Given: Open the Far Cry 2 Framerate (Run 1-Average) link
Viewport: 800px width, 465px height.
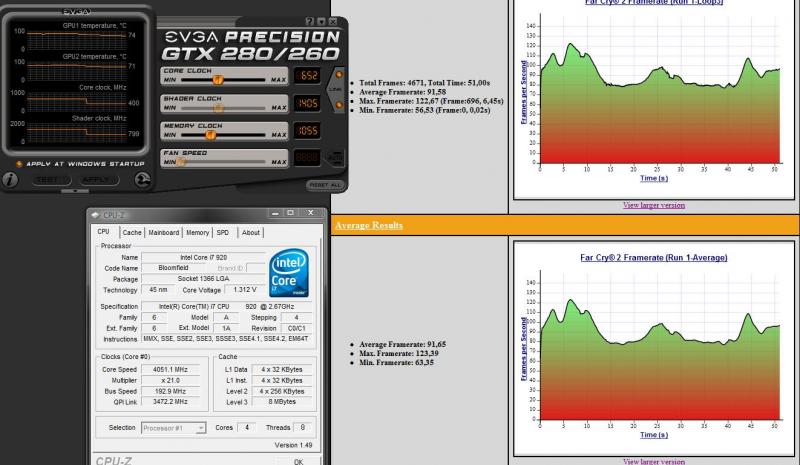Looking at the screenshot, I should (654, 258).
